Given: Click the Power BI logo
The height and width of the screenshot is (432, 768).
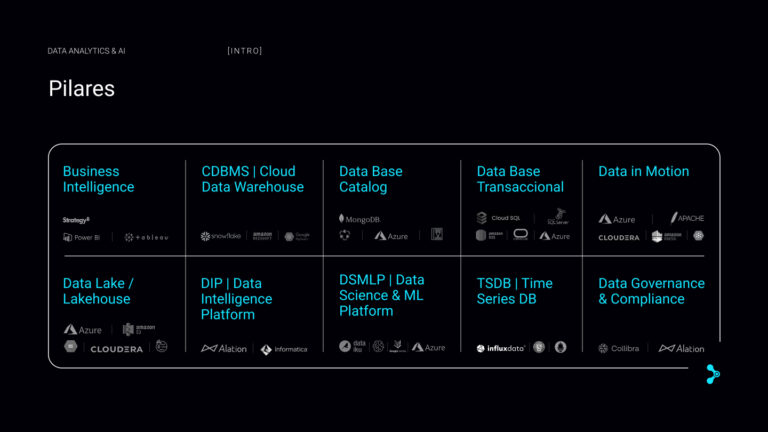Looking at the screenshot, I should pos(81,238).
